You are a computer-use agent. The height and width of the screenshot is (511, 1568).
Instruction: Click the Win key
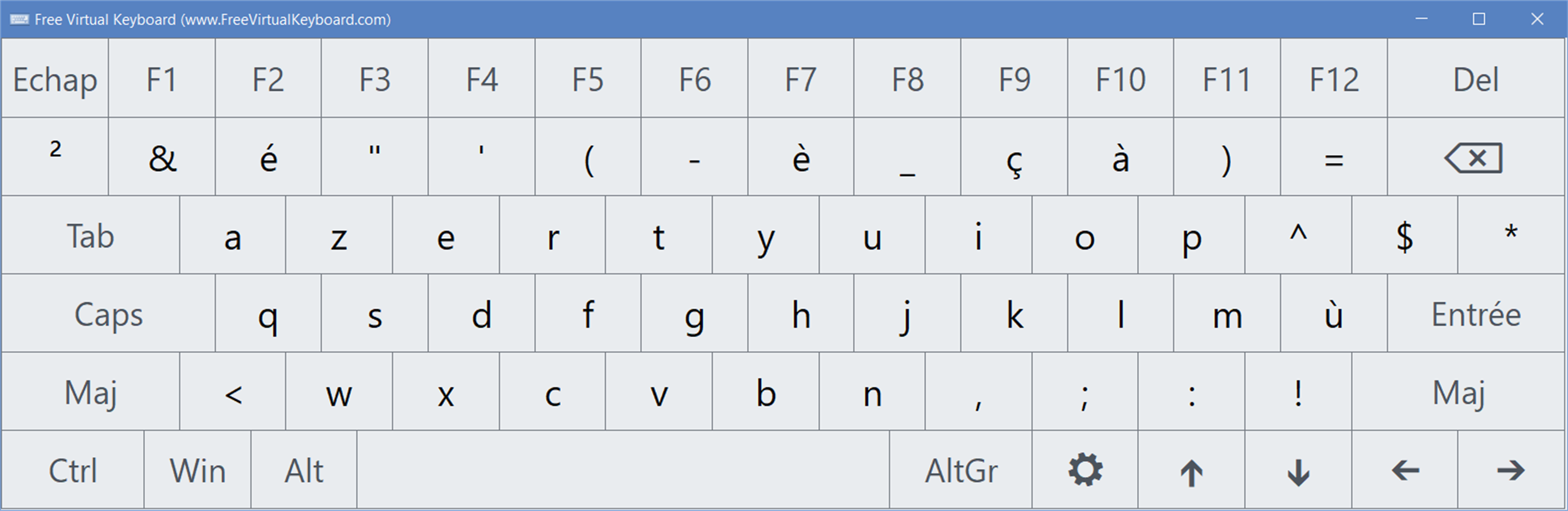pos(198,469)
